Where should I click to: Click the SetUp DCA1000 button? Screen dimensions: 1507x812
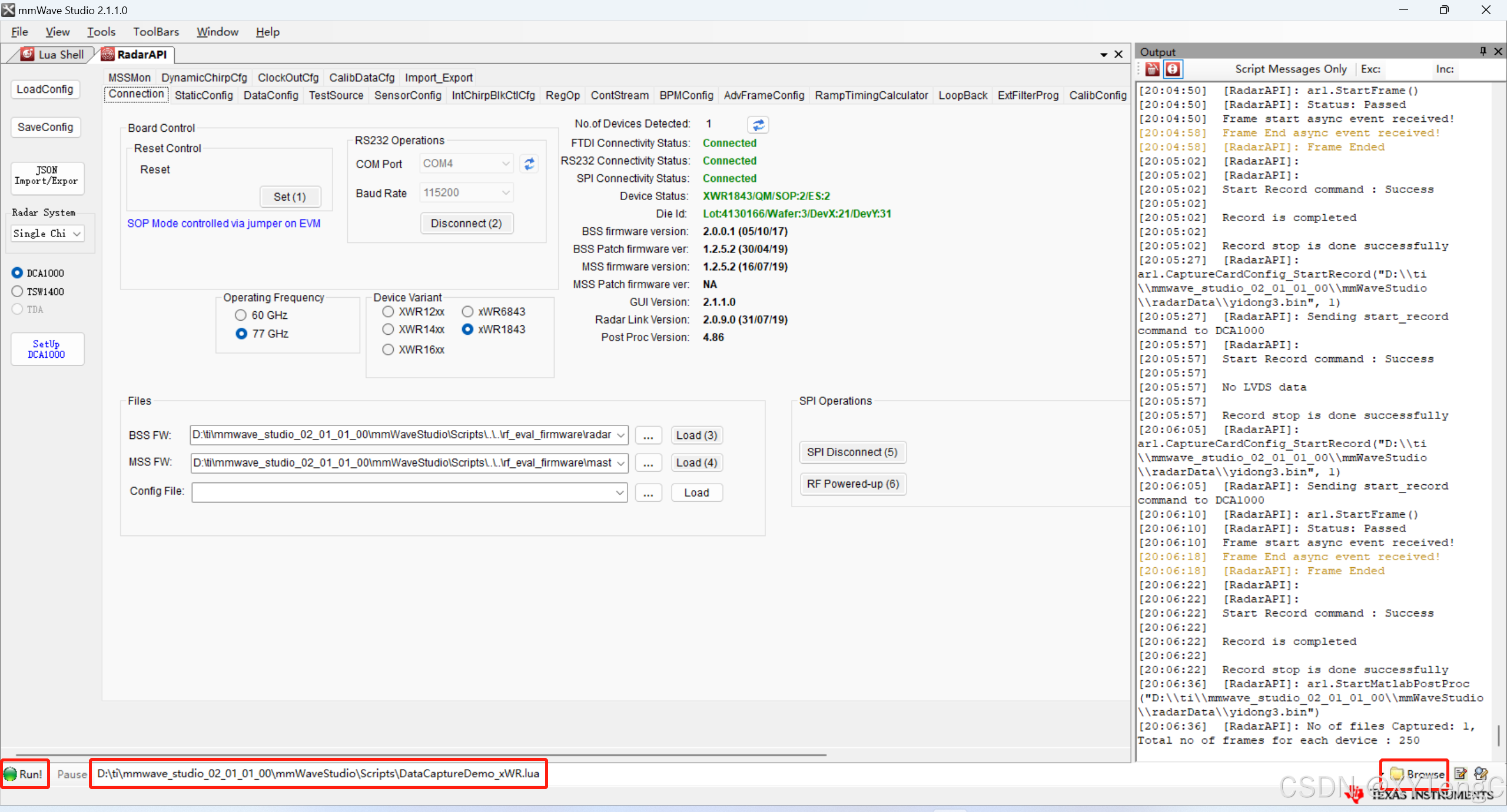pos(47,349)
